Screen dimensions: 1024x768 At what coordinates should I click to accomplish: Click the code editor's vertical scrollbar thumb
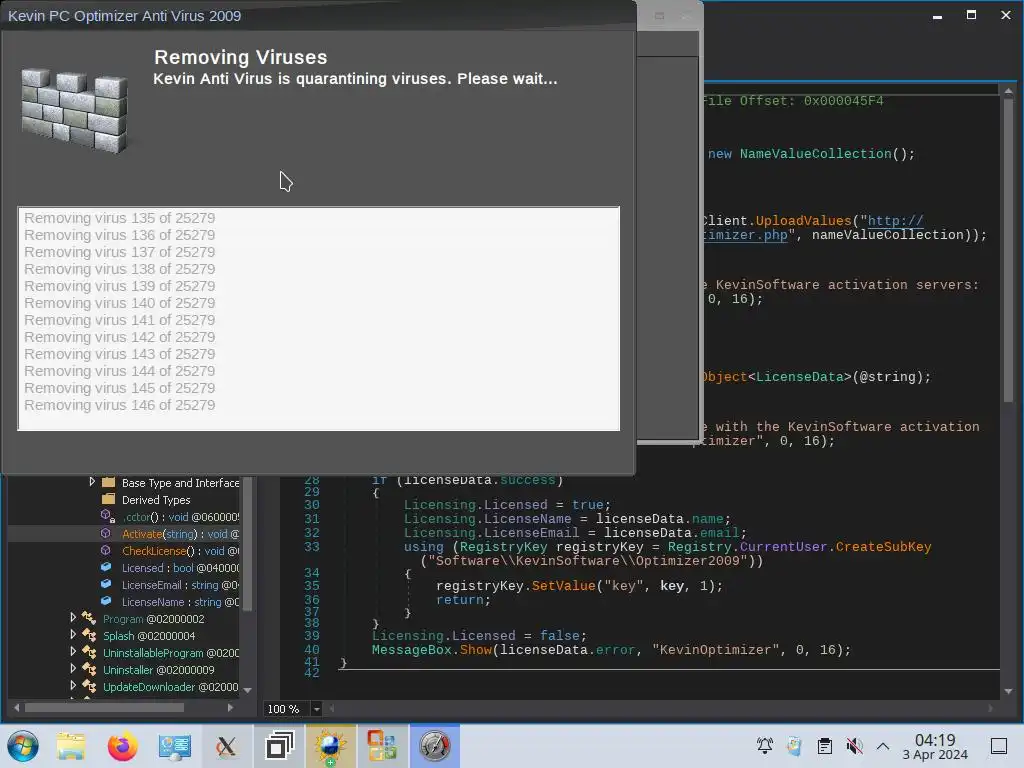pyautogui.click(x=1009, y=249)
